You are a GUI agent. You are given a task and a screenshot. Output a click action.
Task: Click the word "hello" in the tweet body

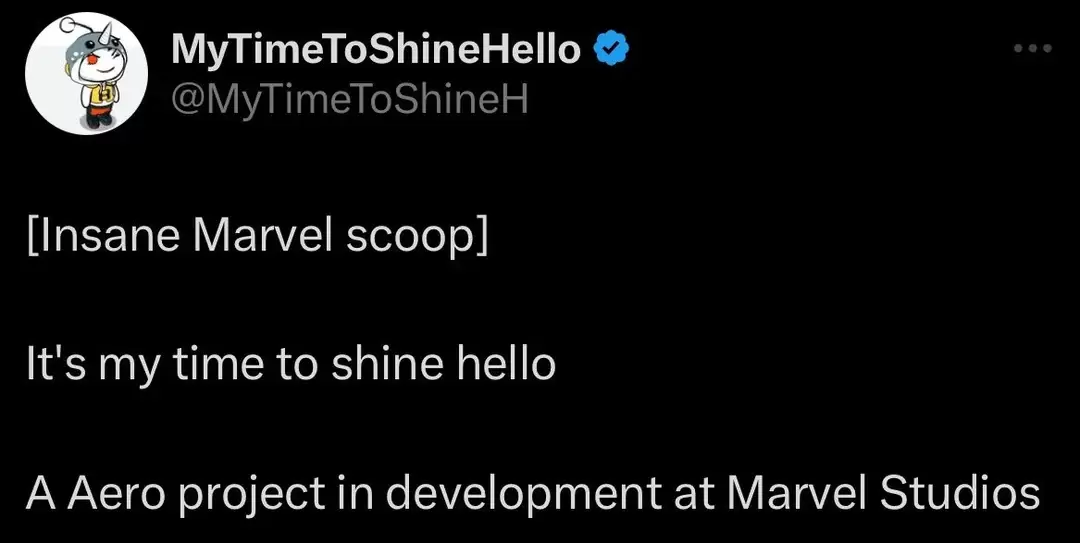coord(505,365)
